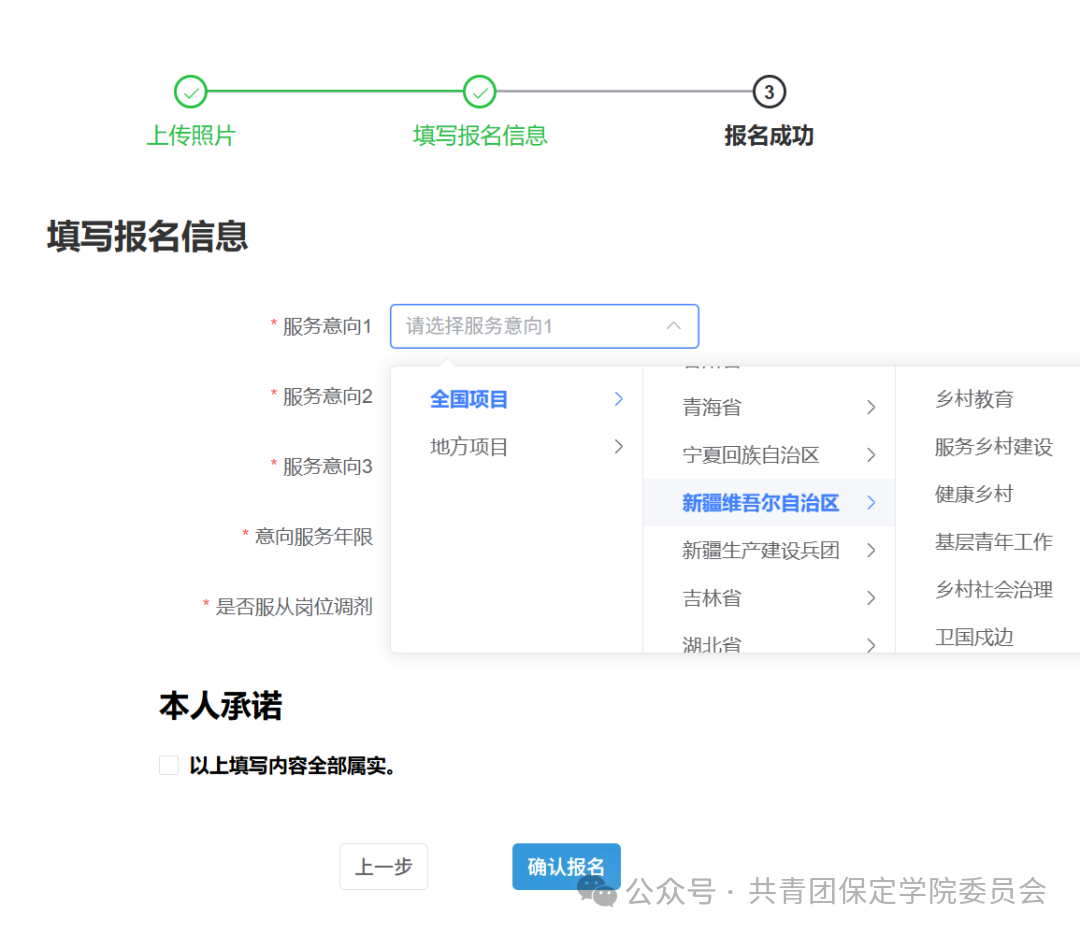
Task: Click the 上一步 button
Action: pyautogui.click(x=384, y=867)
